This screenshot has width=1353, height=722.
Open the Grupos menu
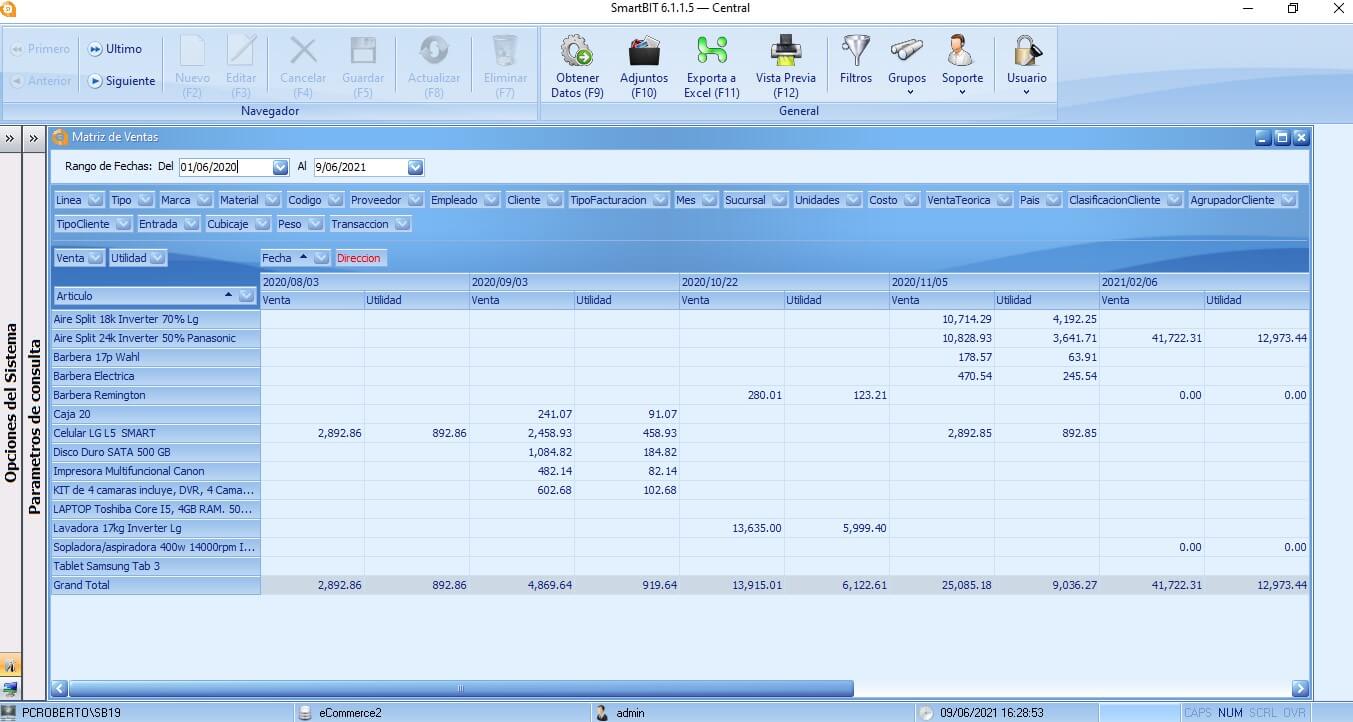(x=907, y=65)
